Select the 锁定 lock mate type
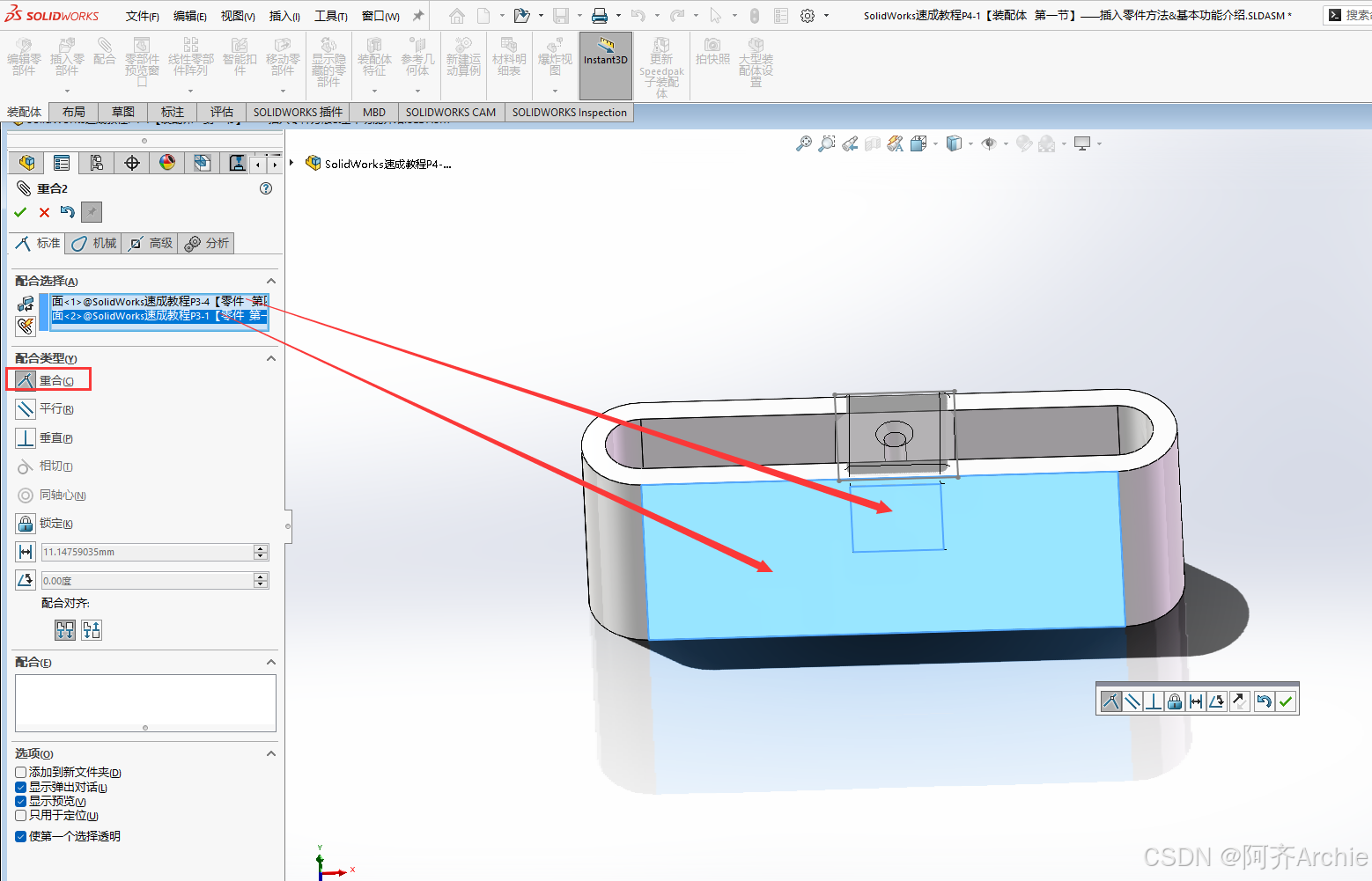Viewport: 1372px width, 881px height. (x=45, y=524)
